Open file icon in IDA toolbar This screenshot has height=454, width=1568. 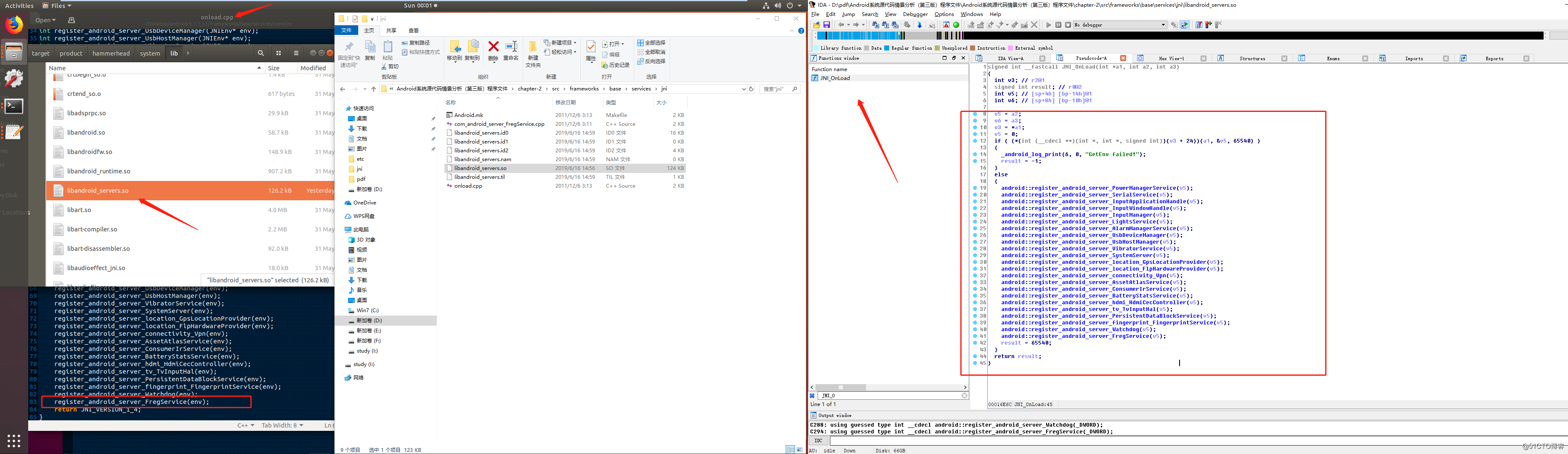[817, 25]
